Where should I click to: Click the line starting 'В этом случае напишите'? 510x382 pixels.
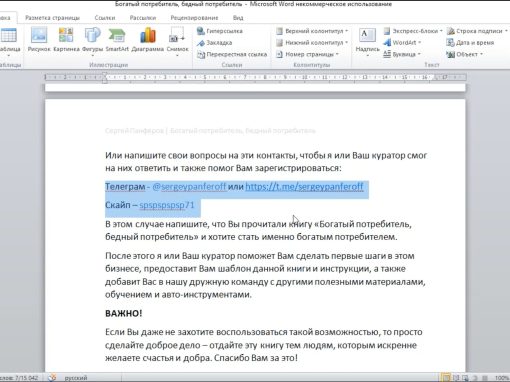[258, 224]
